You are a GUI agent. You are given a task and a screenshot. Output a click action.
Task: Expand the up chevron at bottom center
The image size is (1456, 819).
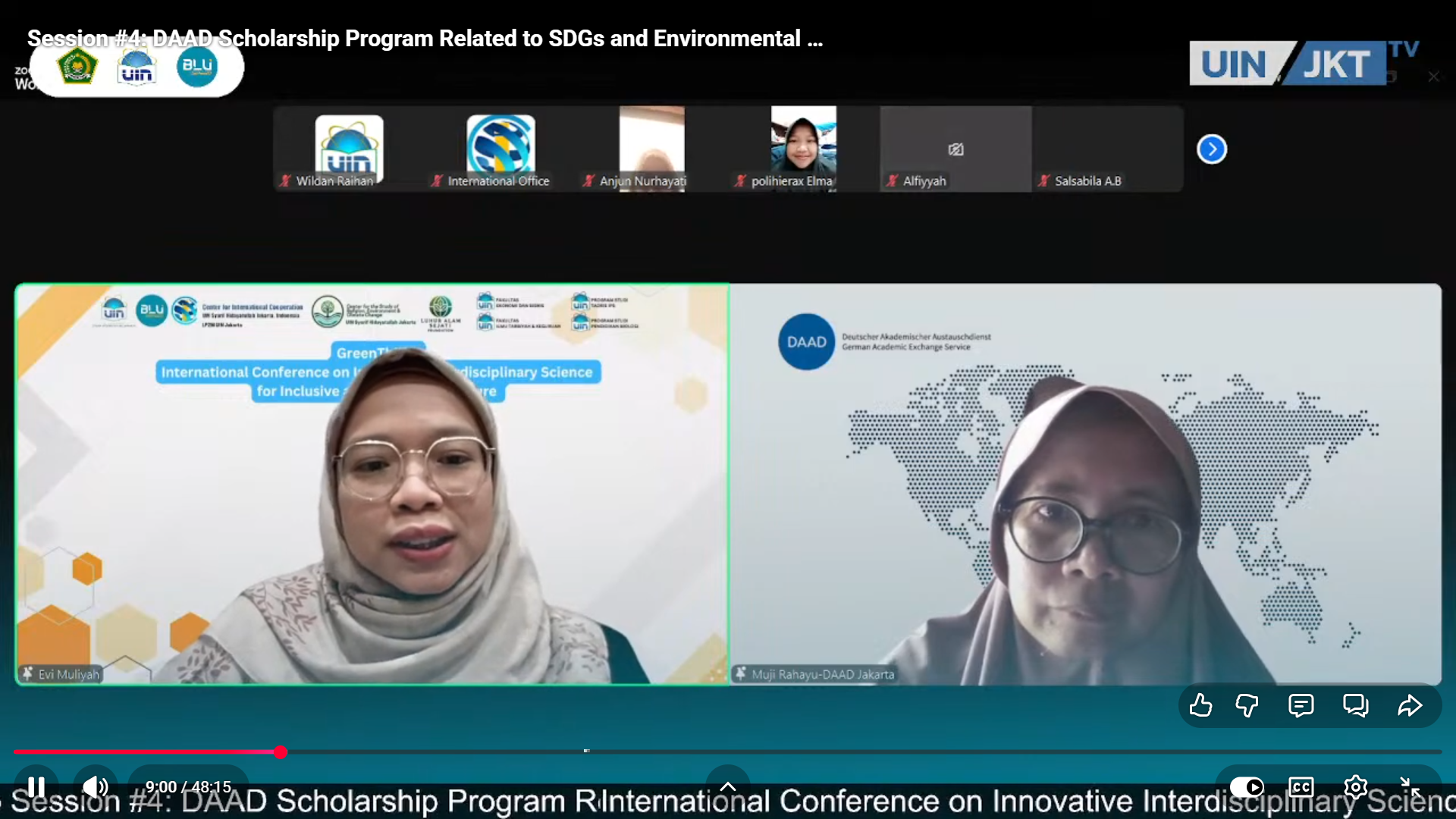tap(727, 786)
